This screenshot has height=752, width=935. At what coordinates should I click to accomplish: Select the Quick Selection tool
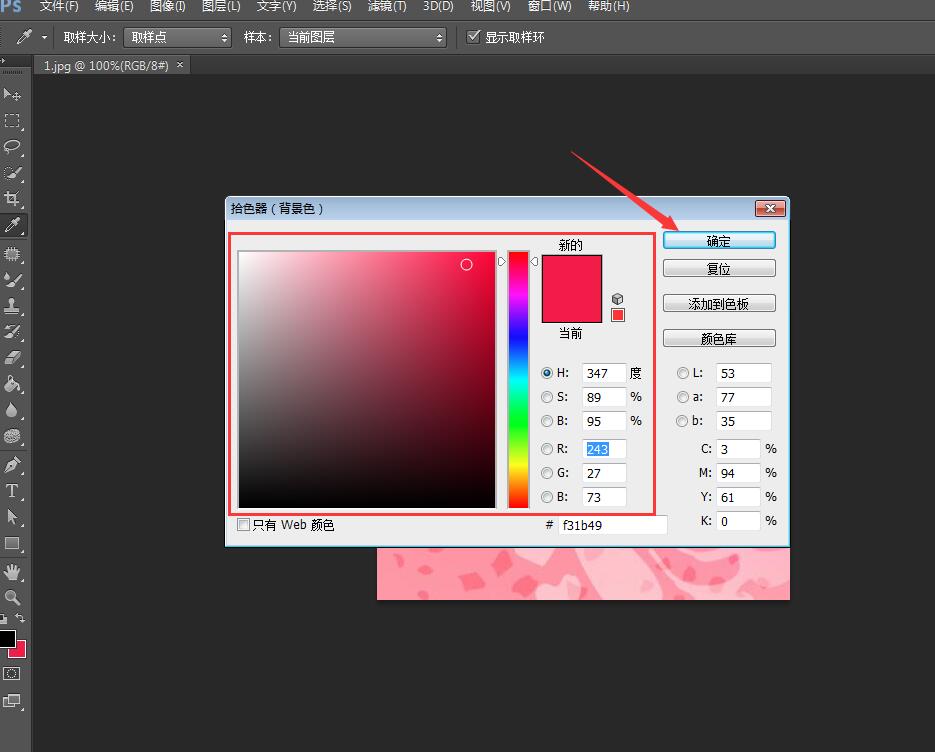pyautogui.click(x=12, y=173)
